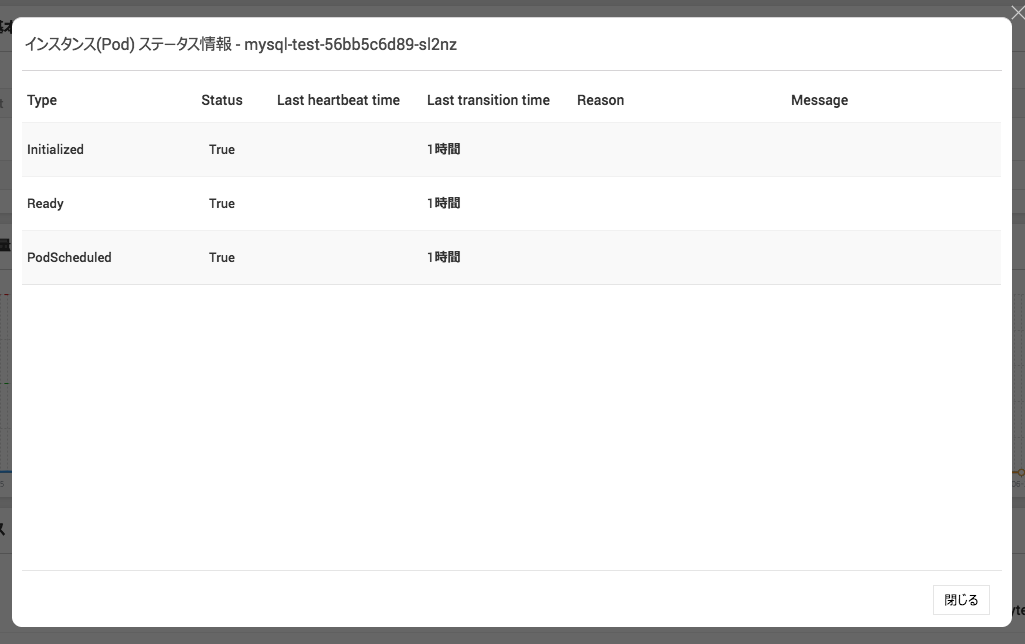The height and width of the screenshot is (644, 1025).
Task: Click the empty Message cell in Initialized row
Action: (x=890, y=150)
